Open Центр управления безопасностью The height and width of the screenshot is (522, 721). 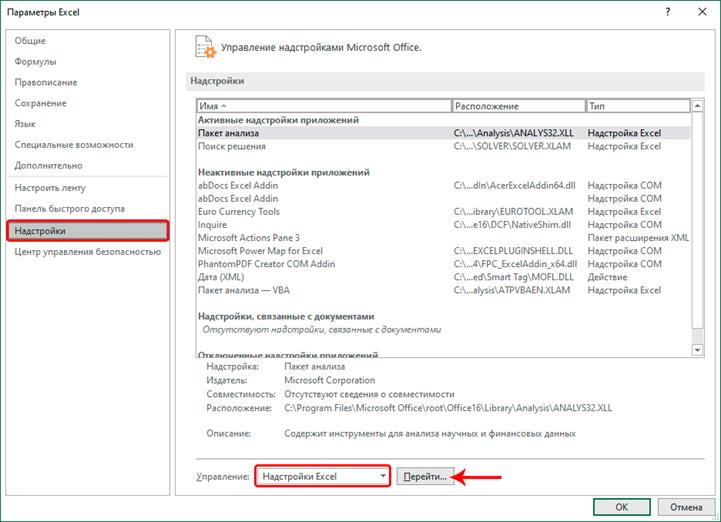click(87, 252)
